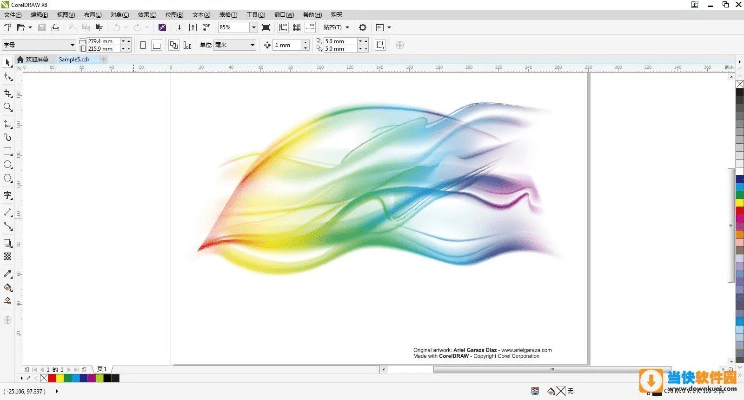The width and height of the screenshot is (744, 400).
Task: Select the Eyedropper tool
Action: (8, 273)
